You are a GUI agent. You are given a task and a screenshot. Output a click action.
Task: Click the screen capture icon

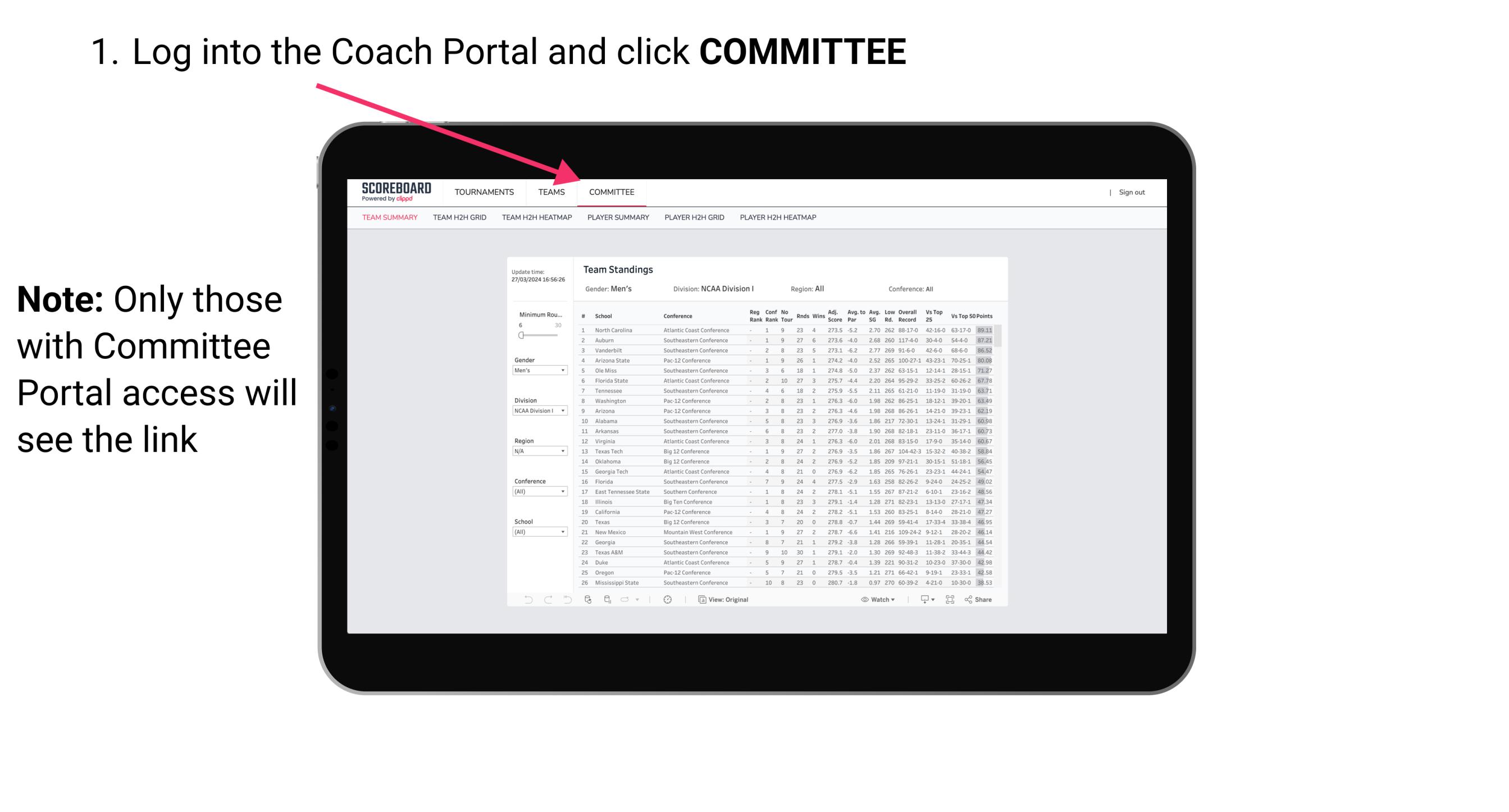tap(948, 600)
